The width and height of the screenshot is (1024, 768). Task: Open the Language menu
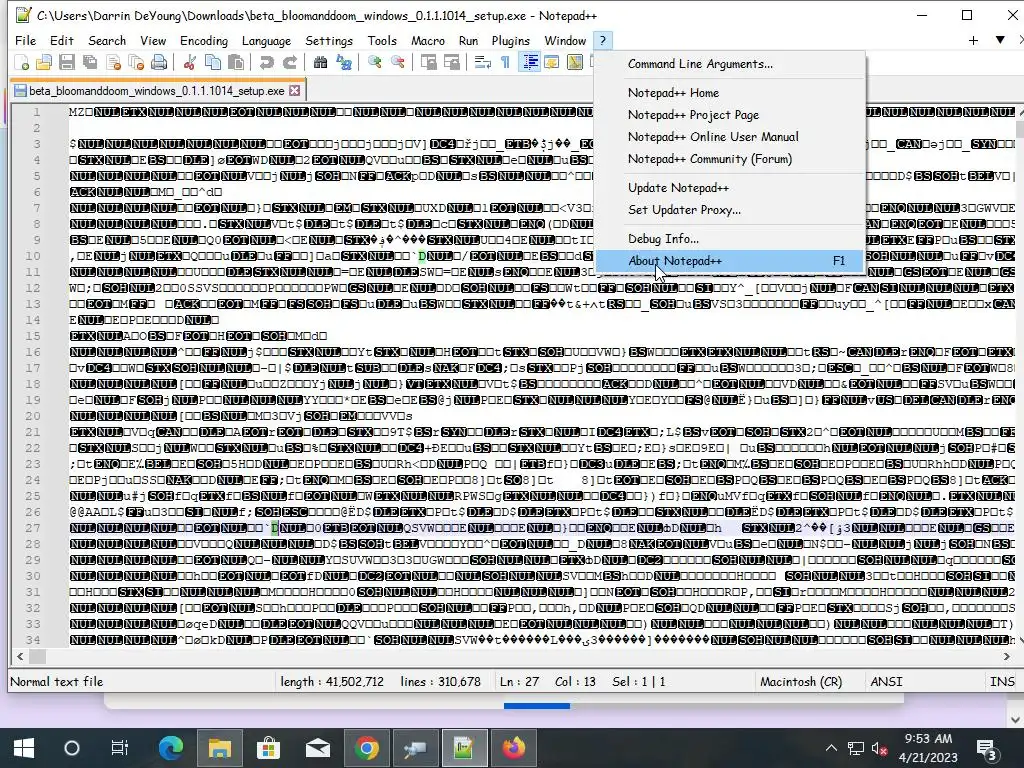click(266, 40)
